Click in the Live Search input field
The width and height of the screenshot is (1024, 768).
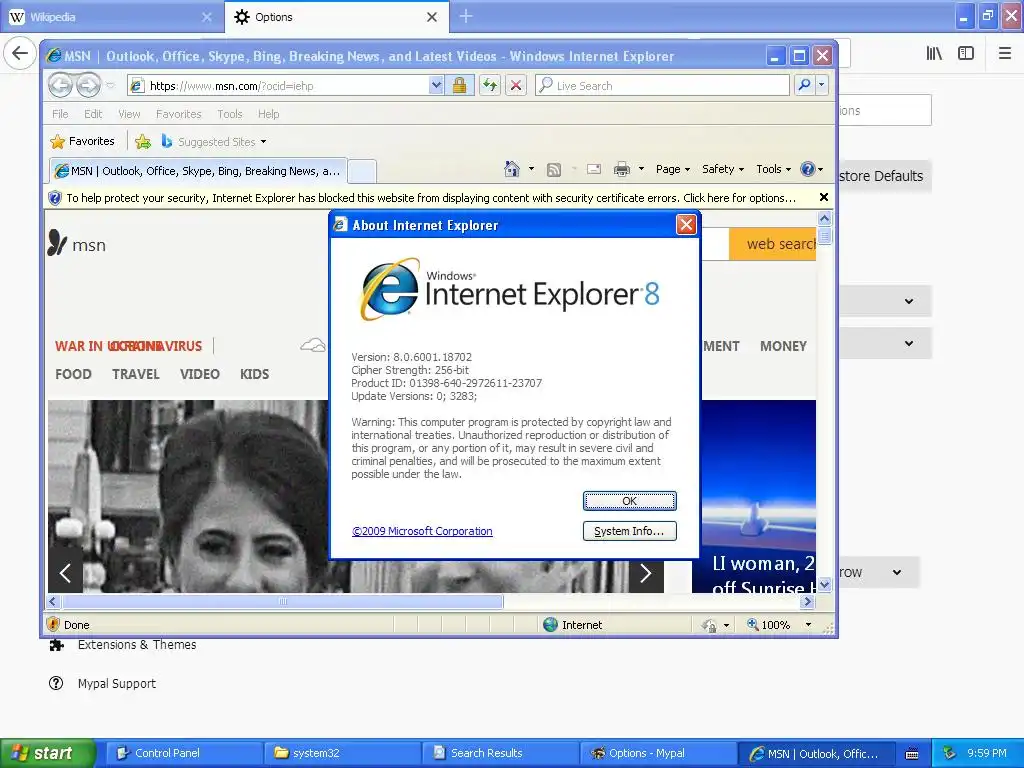tap(662, 86)
